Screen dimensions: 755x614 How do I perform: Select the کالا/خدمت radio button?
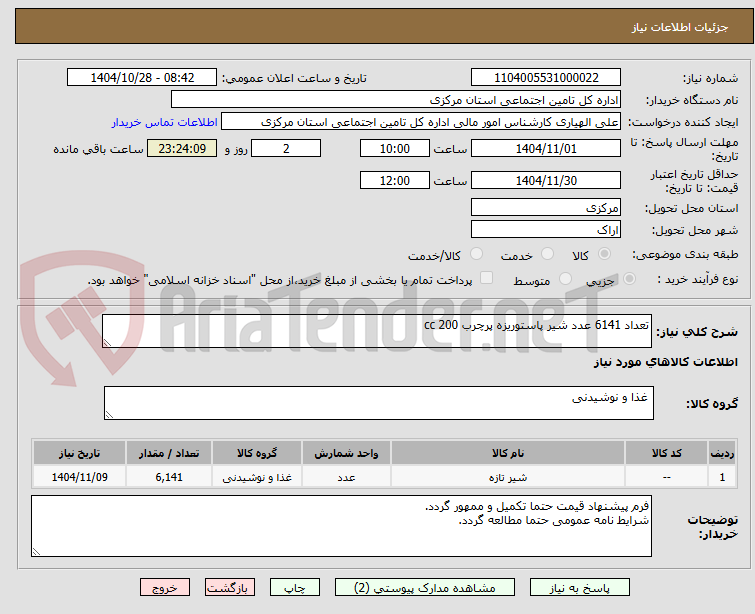[476, 254]
